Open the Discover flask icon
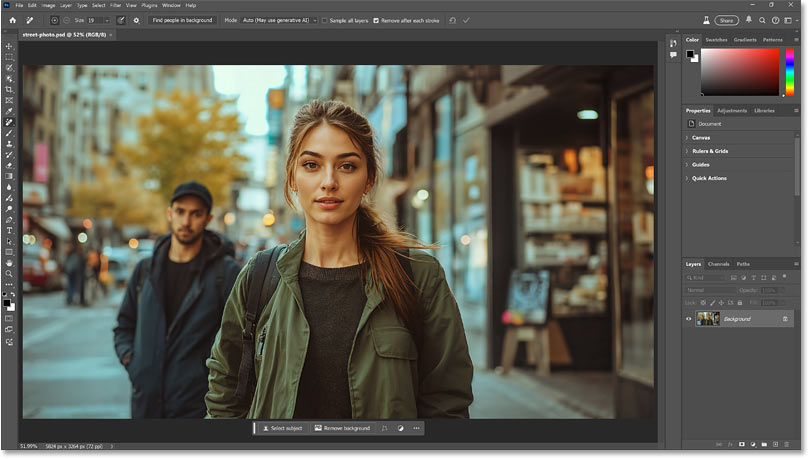Viewport: 809px width, 459px height. click(706, 21)
